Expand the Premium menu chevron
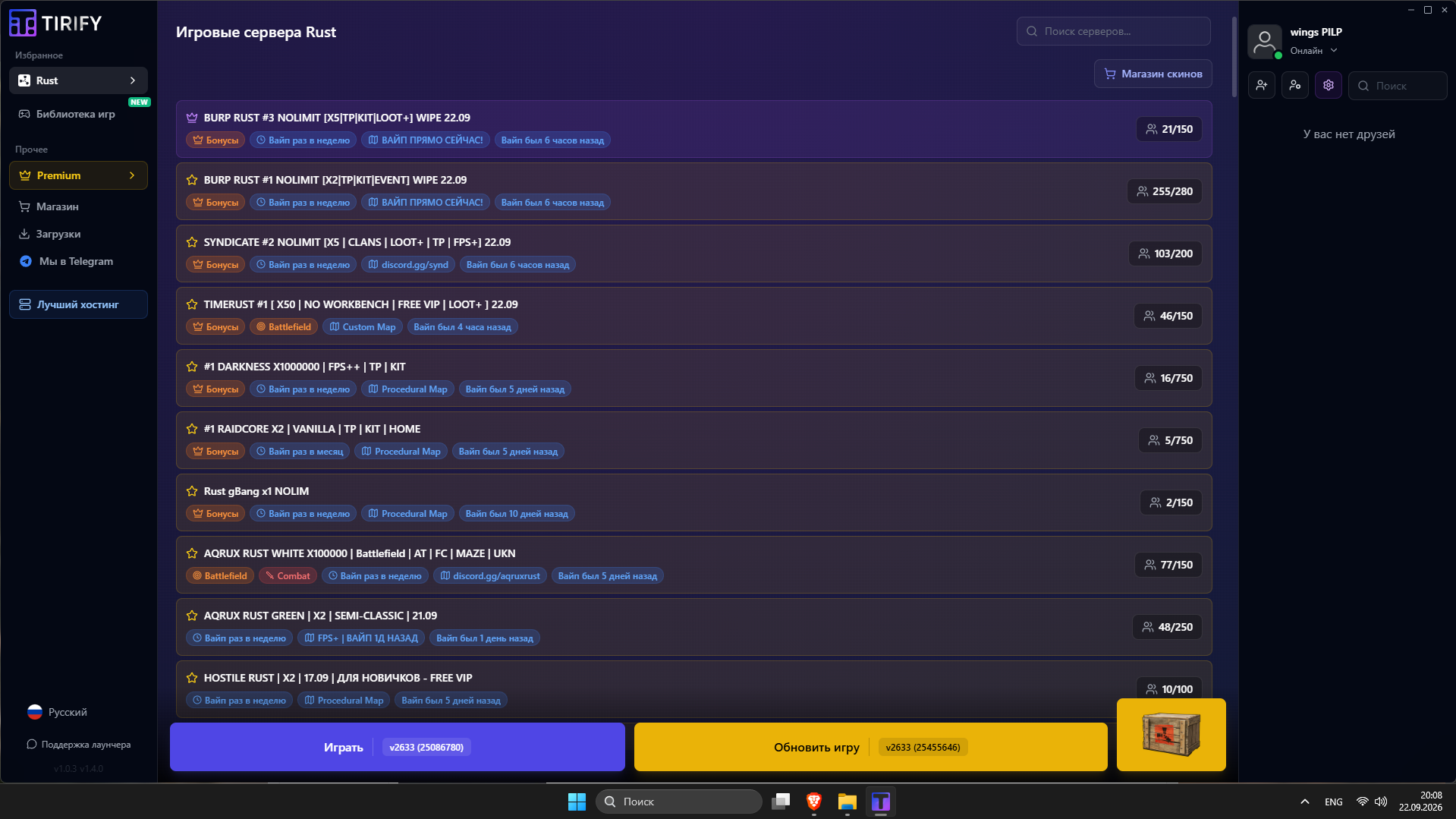 click(132, 175)
